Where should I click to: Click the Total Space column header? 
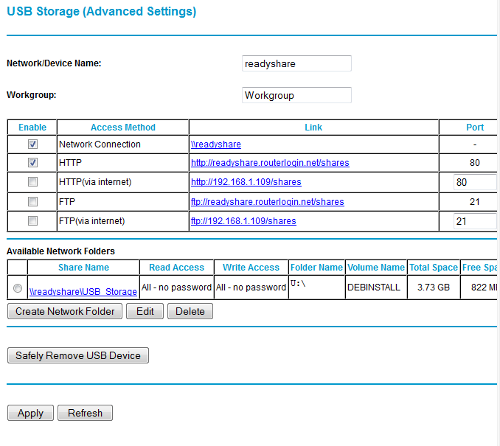click(x=434, y=267)
